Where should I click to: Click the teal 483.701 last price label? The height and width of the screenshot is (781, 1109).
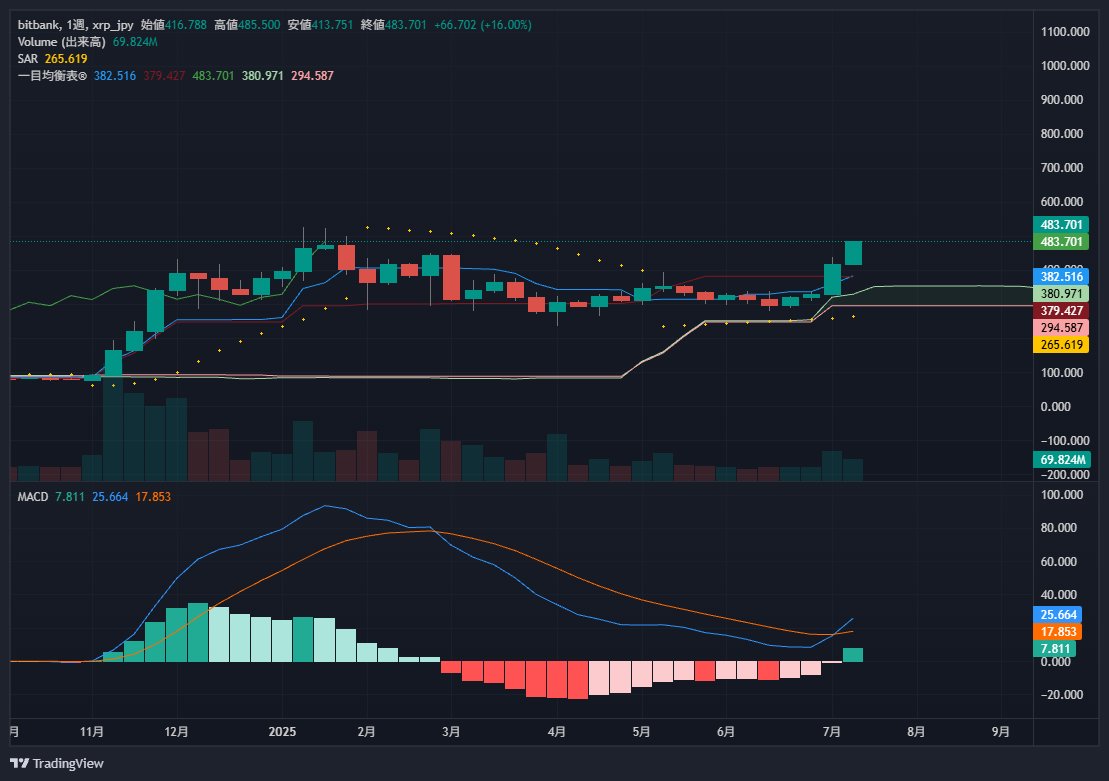point(1061,225)
